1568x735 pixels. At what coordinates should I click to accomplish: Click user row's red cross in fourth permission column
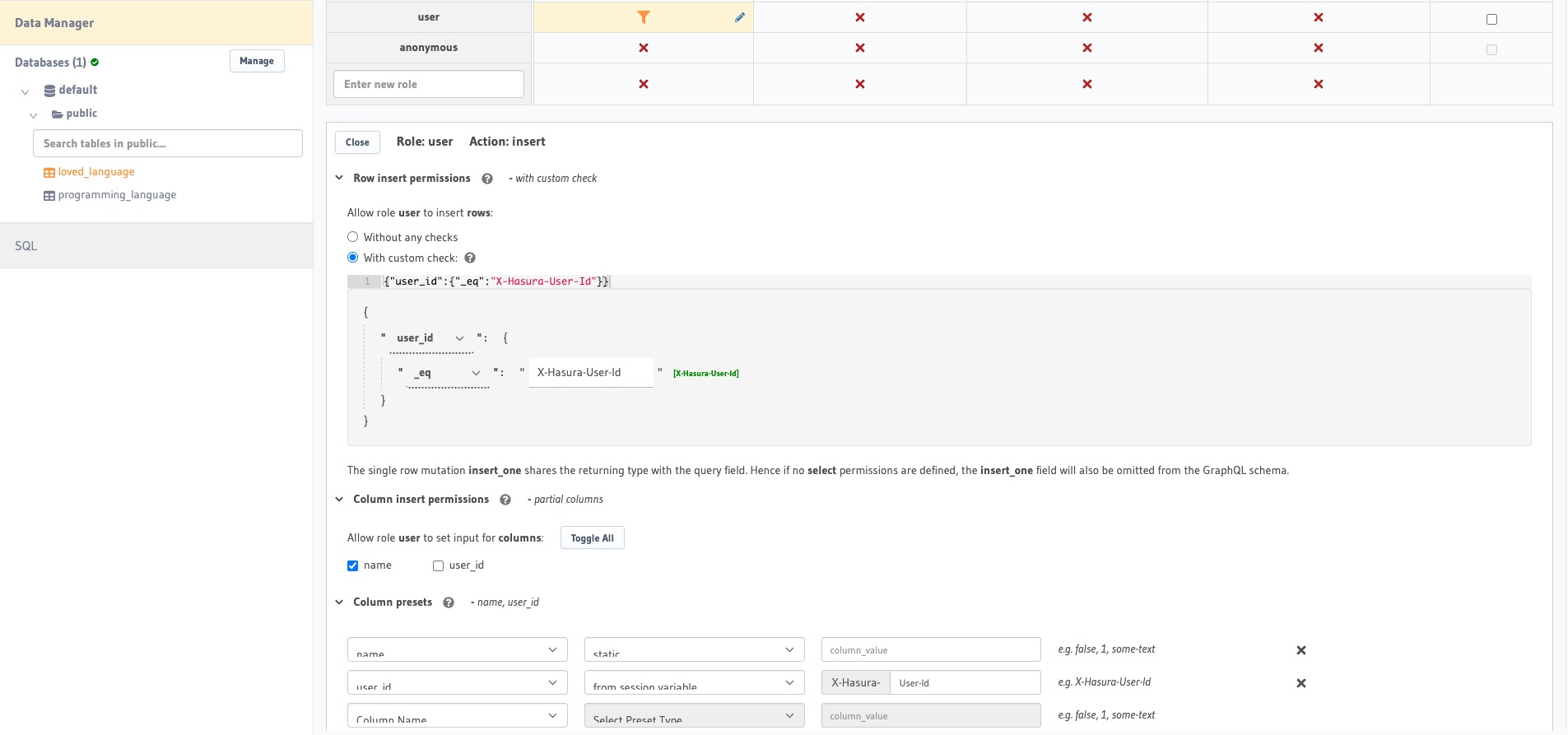[1319, 17]
